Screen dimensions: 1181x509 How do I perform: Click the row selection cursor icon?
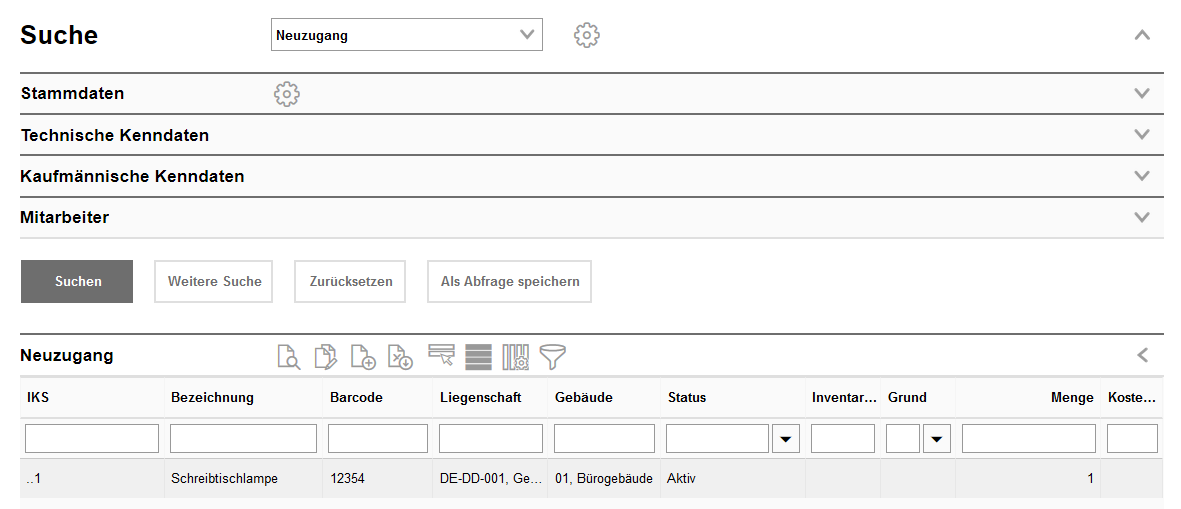(441, 356)
